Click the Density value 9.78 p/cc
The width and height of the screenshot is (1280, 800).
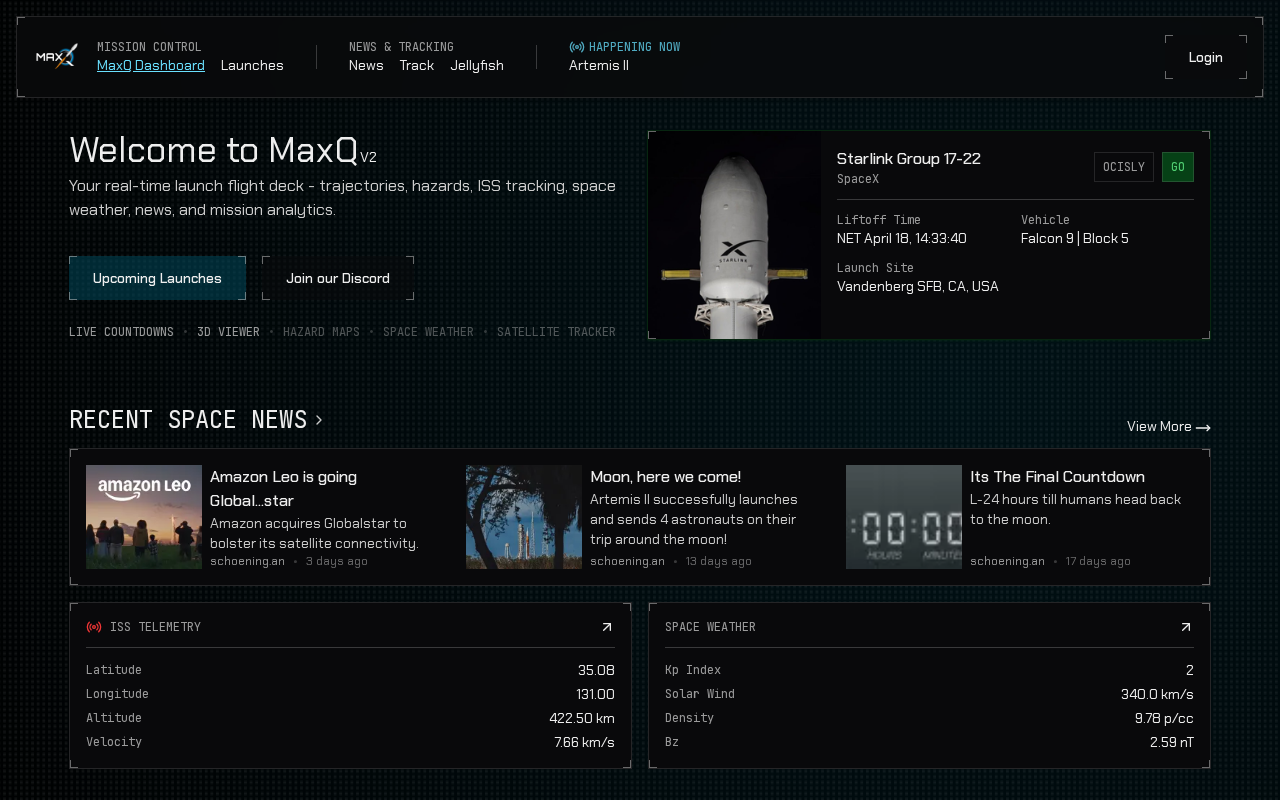pyautogui.click(x=1164, y=718)
